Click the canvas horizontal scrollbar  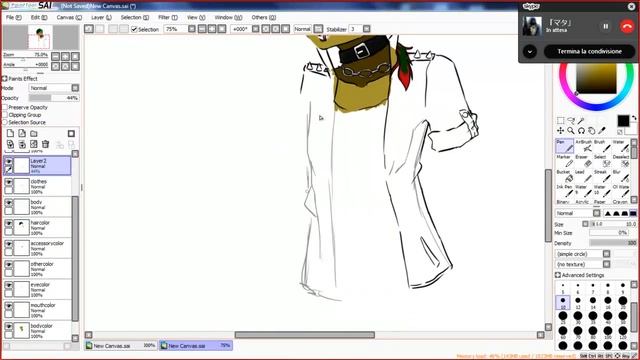(x=304, y=335)
